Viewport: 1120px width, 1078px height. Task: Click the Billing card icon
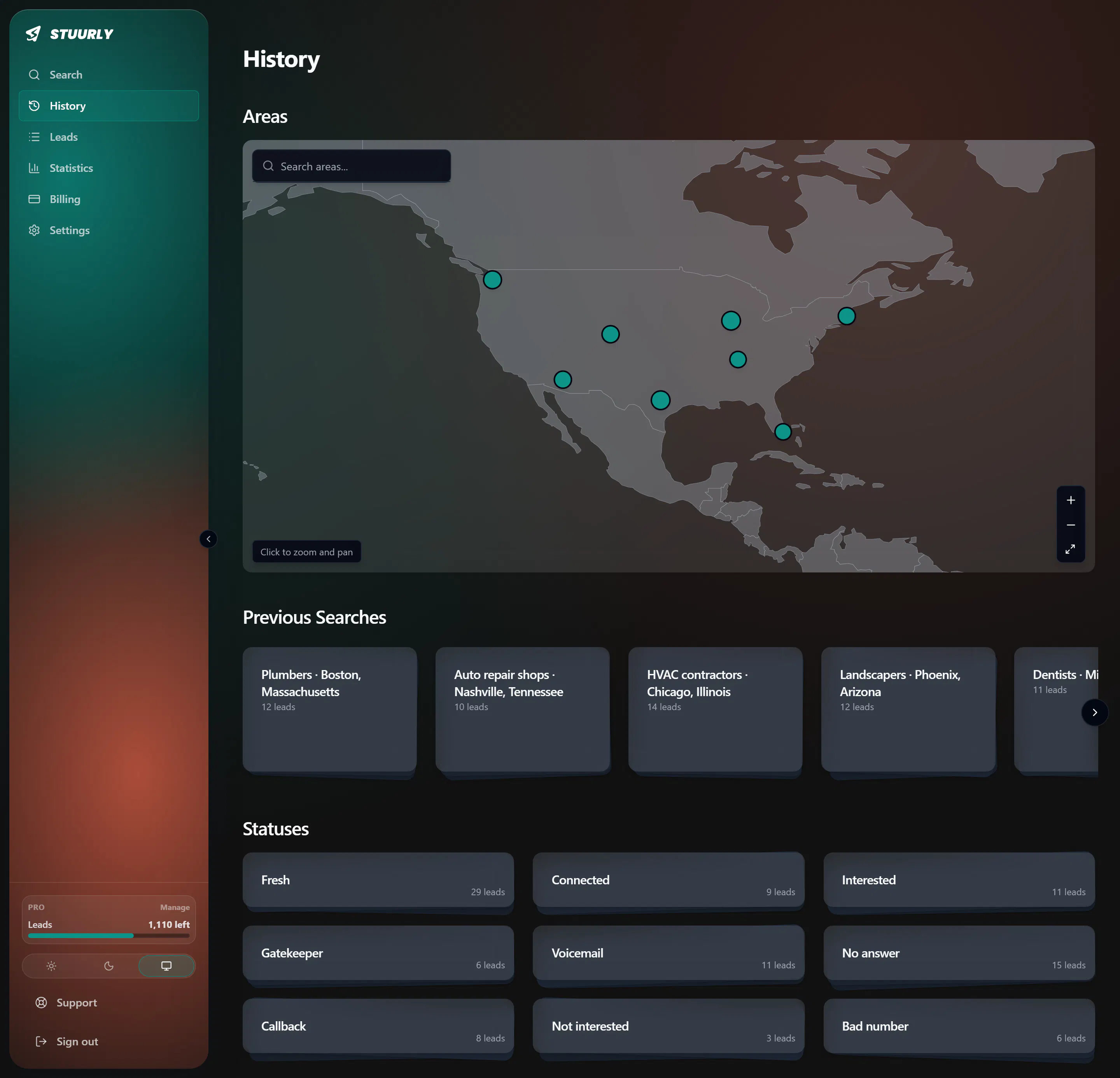[34, 199]
